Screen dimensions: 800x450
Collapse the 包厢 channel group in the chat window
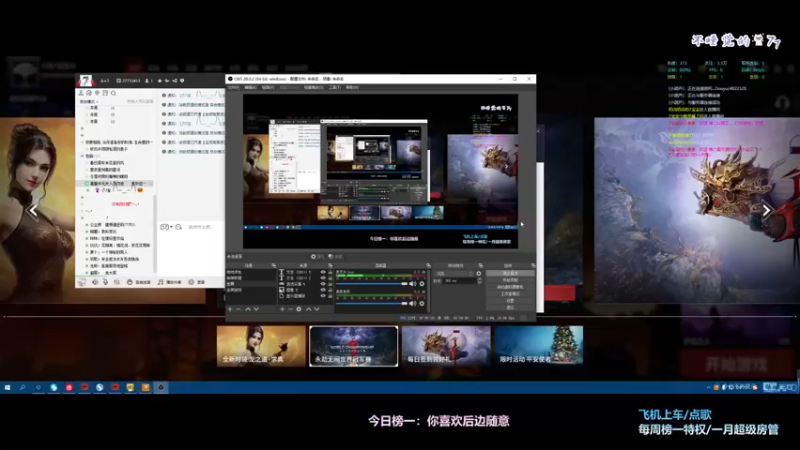[83, 156]
